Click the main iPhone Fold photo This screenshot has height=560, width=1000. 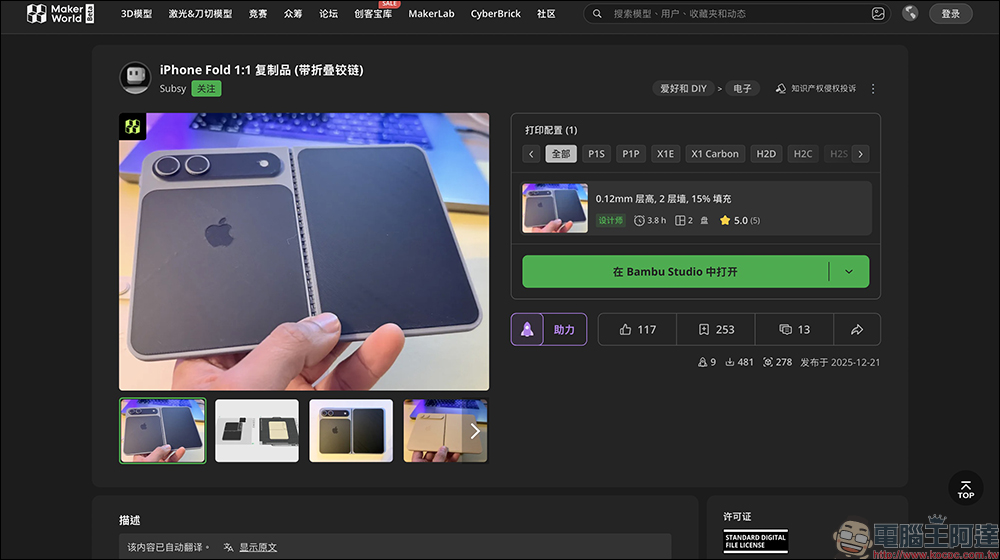point(304,252)
